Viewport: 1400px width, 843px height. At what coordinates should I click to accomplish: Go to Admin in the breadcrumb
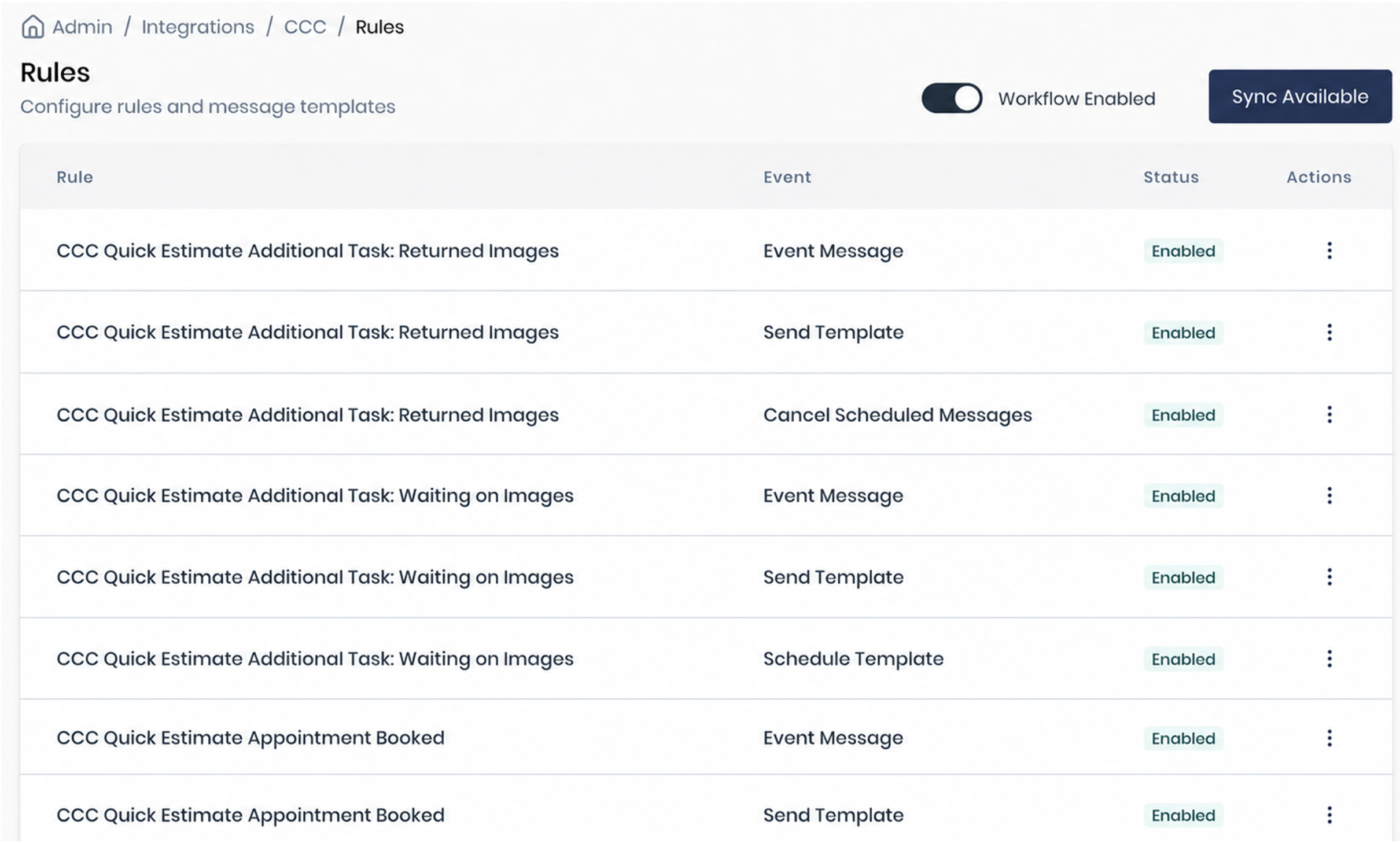[x=82, y=27]
